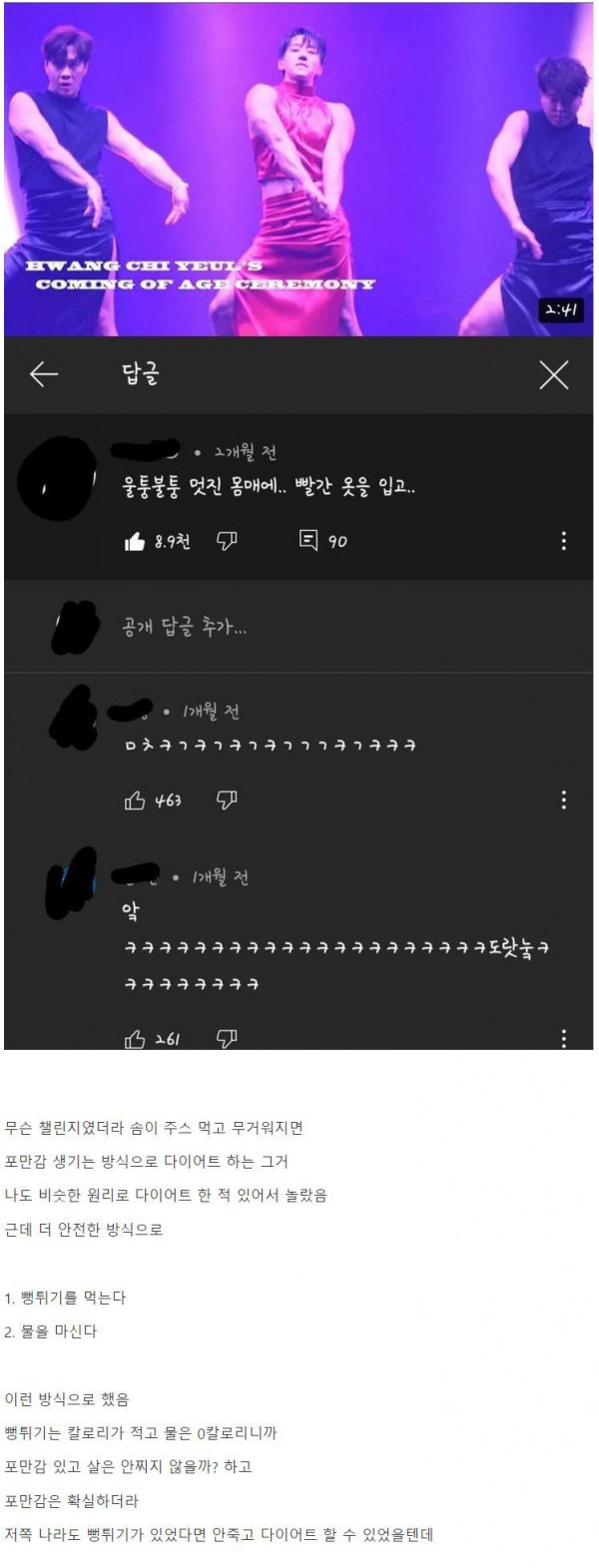
Task: Open the 90 replies comment icon
Action: coord(308,540)
